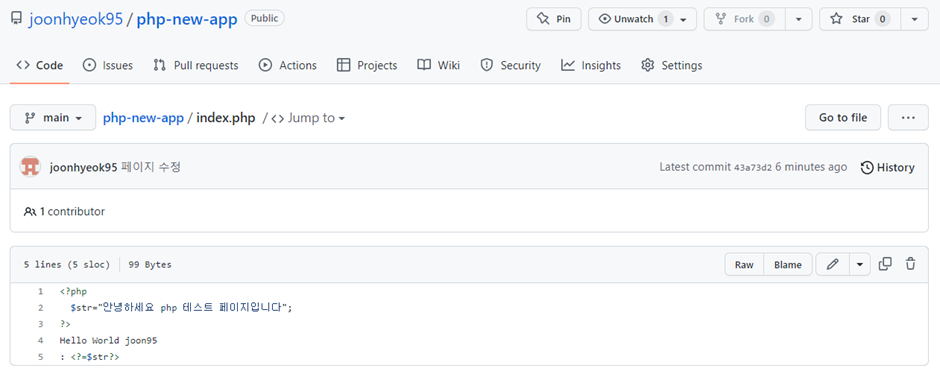Copy raw contents icon
Screen dimensions: 940x377
(885, 264)
